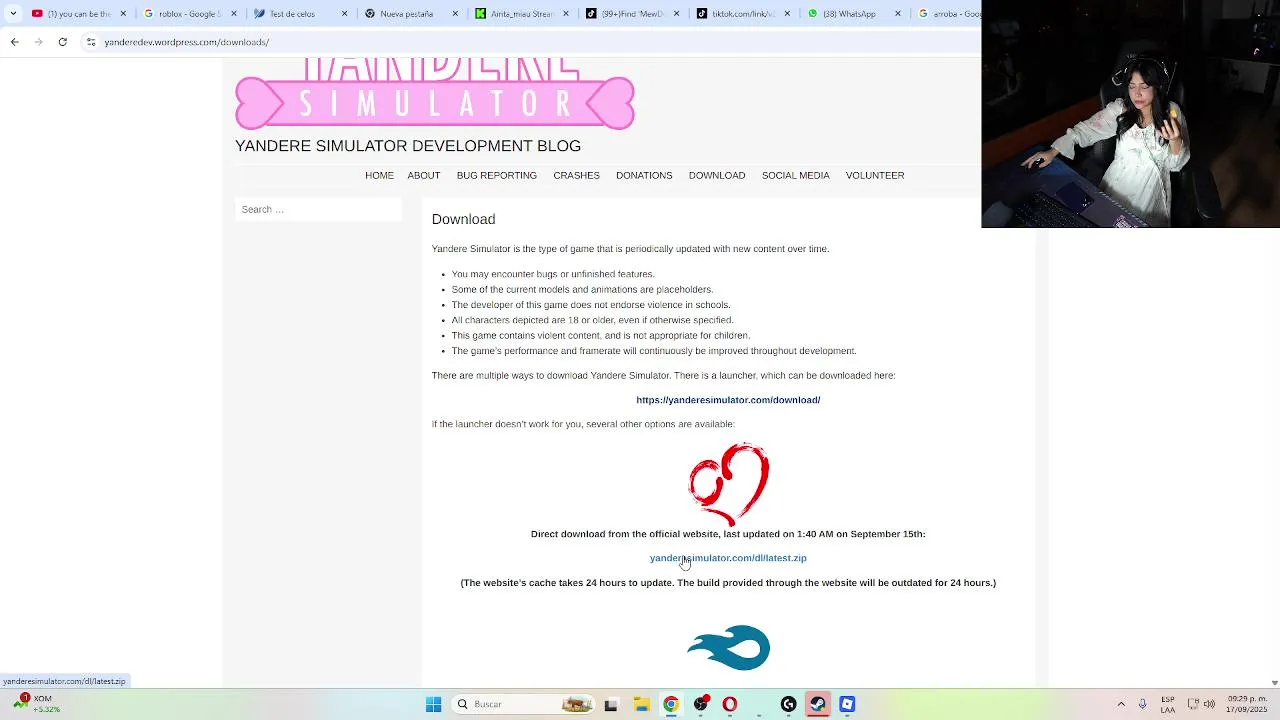
Task: Open the SOCIAL MEDIA menu item
Action: point(796,175)
